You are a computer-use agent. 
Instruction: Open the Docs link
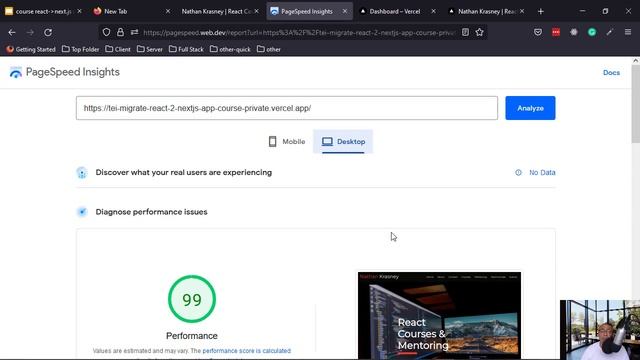pyautogui.click(x=611, y=73)
